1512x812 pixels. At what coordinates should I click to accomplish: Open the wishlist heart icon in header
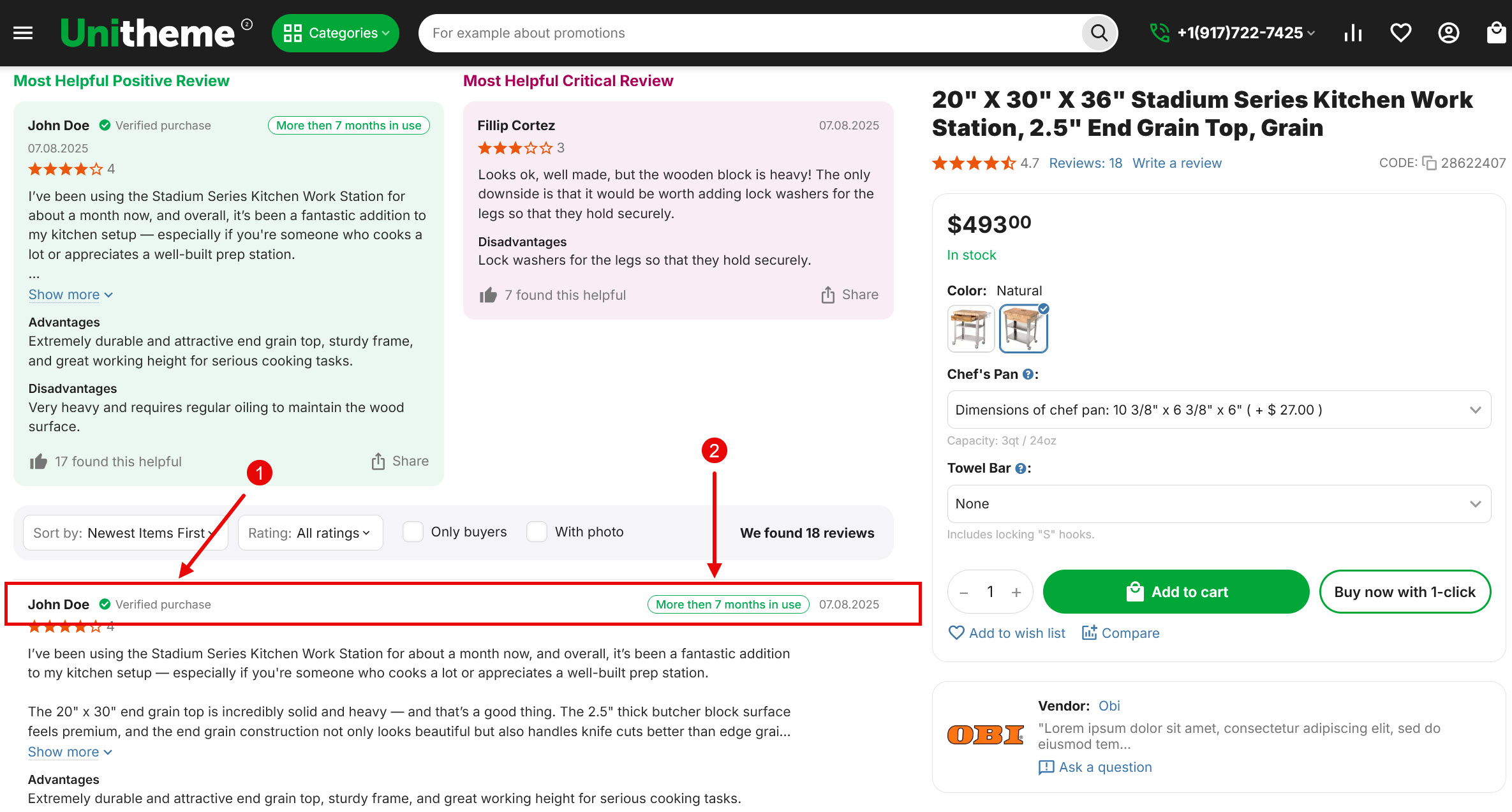tap(1400, 33)
